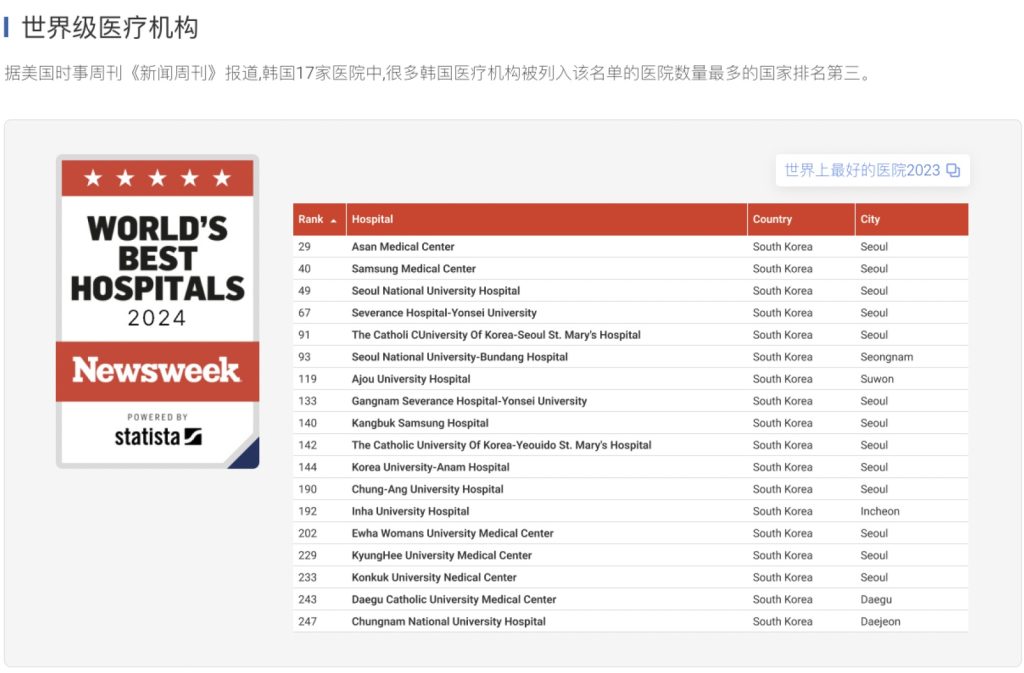The image size is (1024, 673).
Task: Click the paragraph mentioning 《新闻周刊》
Action: coord(439,72)
